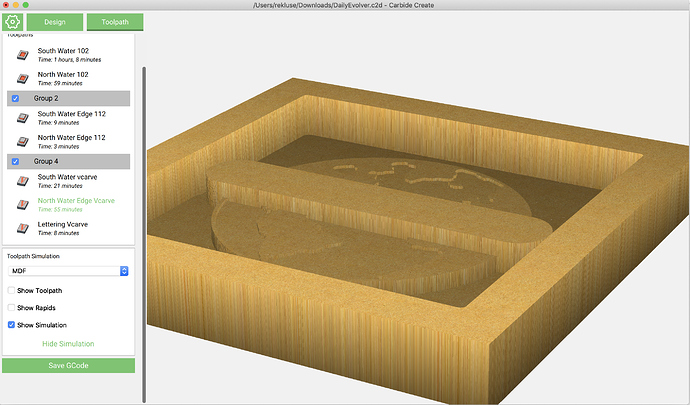This screenshot has height=405, width=690.
Task: Open the settings gear icon
Action: point(12,22)
